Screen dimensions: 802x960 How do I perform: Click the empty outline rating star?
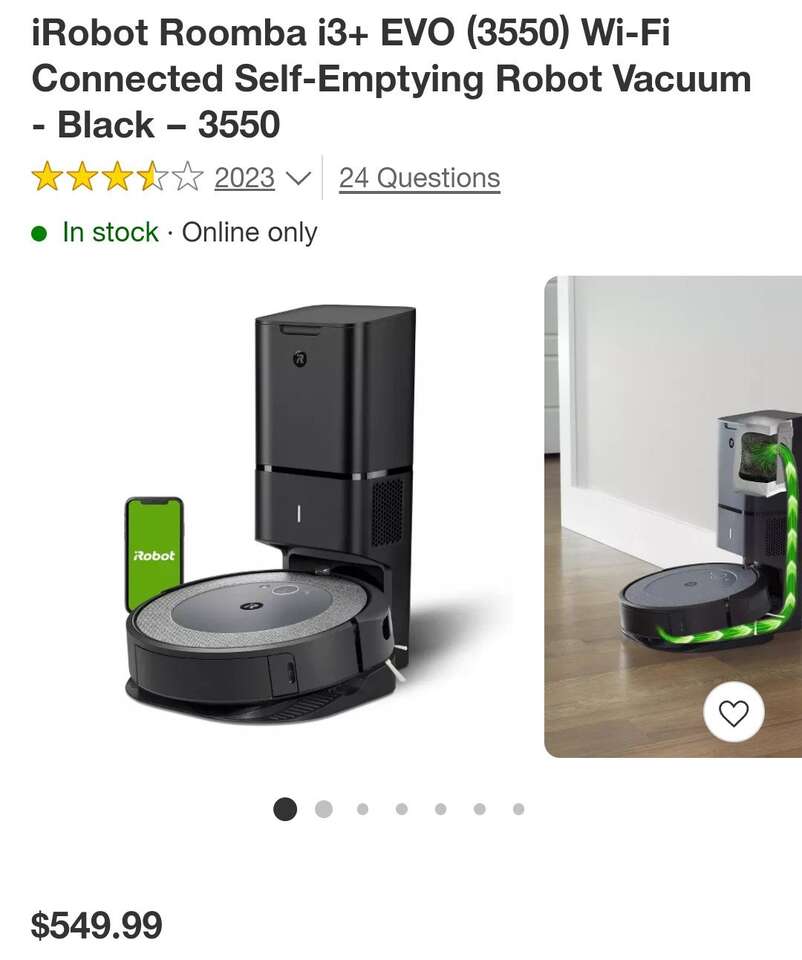point(187,178)
